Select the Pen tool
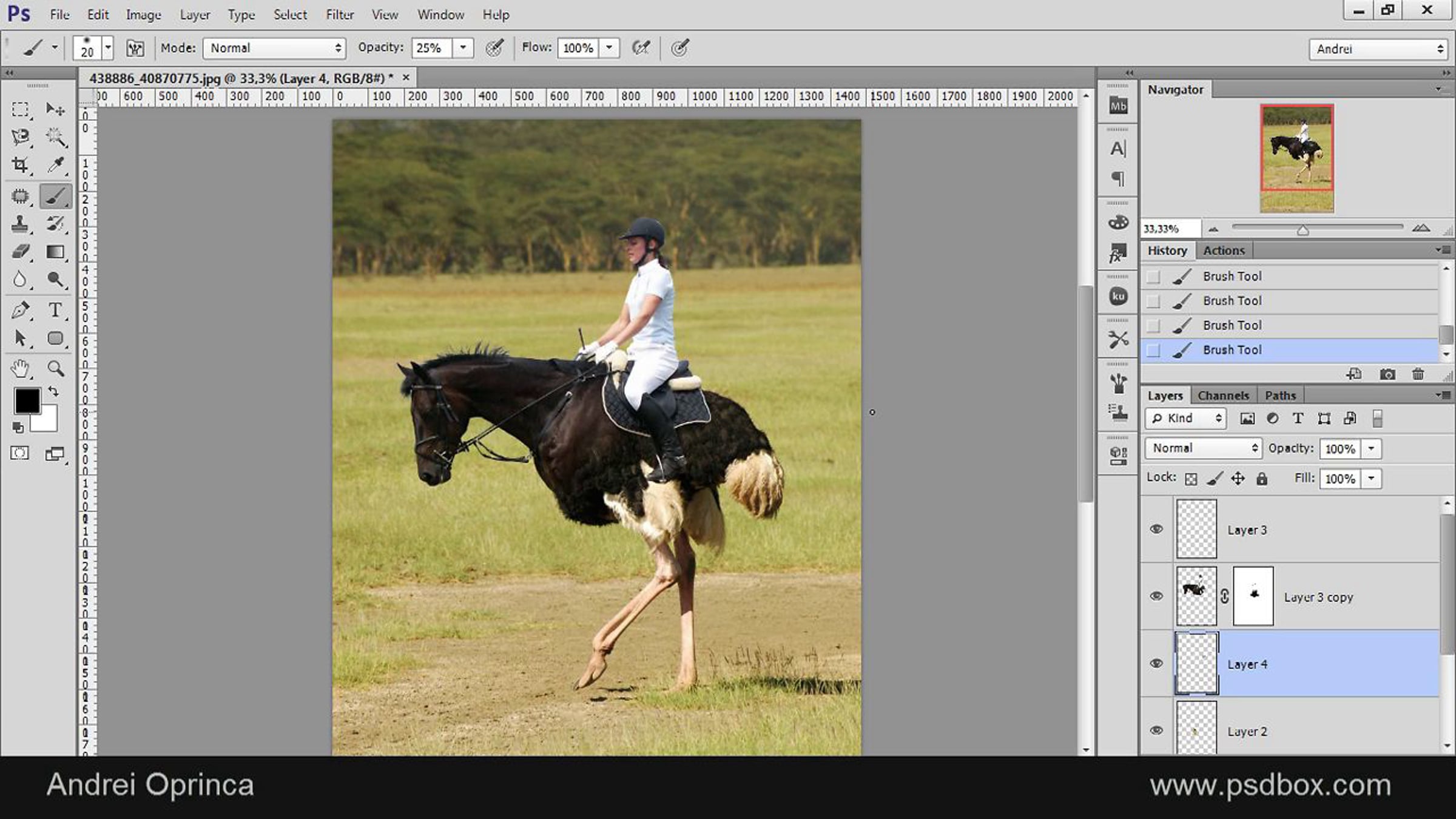The image size is (1456, 819). (20, 310)
